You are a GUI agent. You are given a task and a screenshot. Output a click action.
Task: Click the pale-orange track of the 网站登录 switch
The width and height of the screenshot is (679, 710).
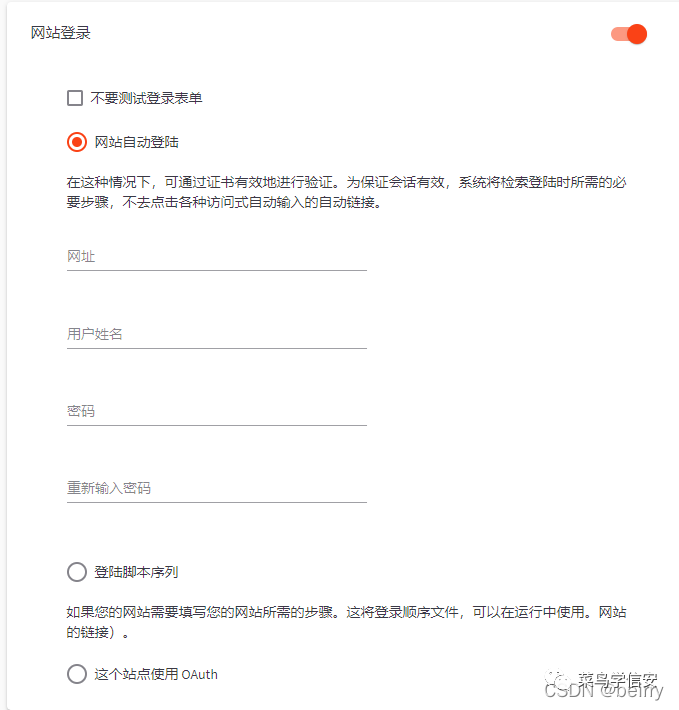618,34
